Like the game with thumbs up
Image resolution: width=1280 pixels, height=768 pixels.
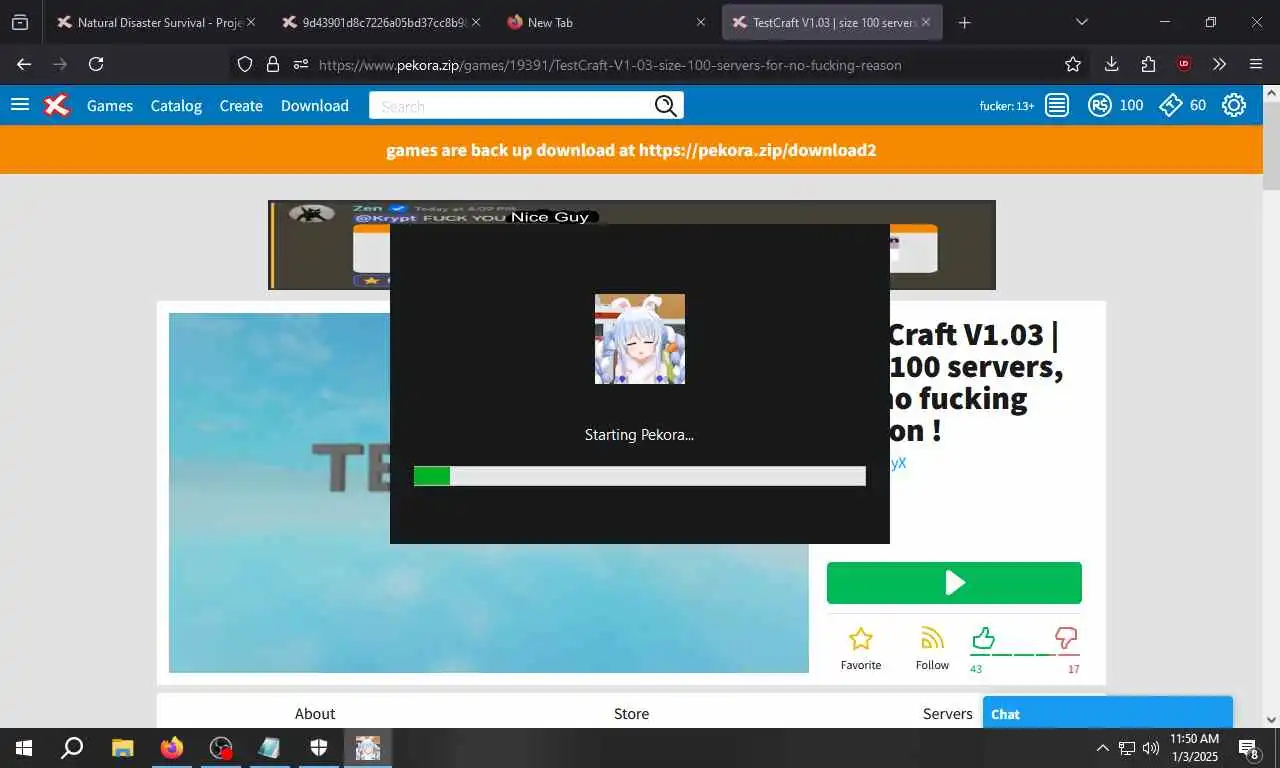983,638
